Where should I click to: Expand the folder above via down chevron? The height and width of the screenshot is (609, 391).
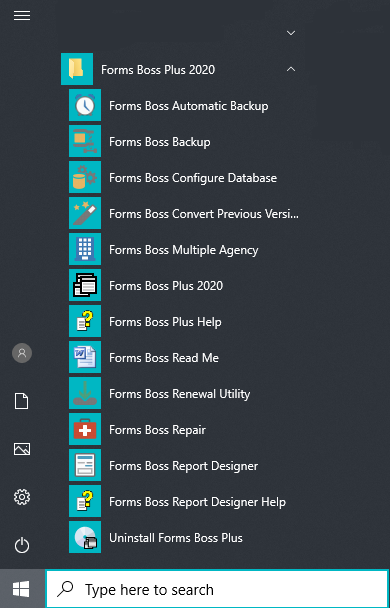291,33
